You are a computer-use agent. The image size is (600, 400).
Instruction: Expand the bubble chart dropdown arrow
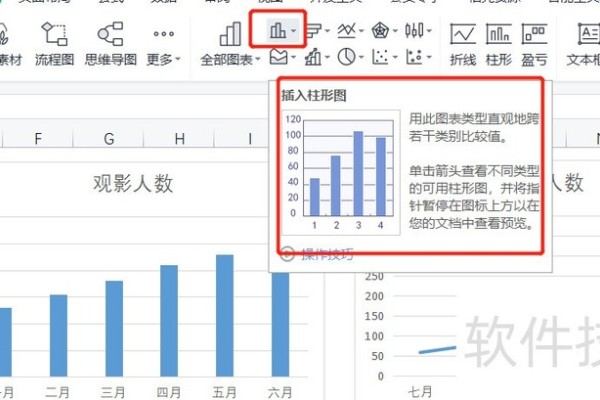429,57
